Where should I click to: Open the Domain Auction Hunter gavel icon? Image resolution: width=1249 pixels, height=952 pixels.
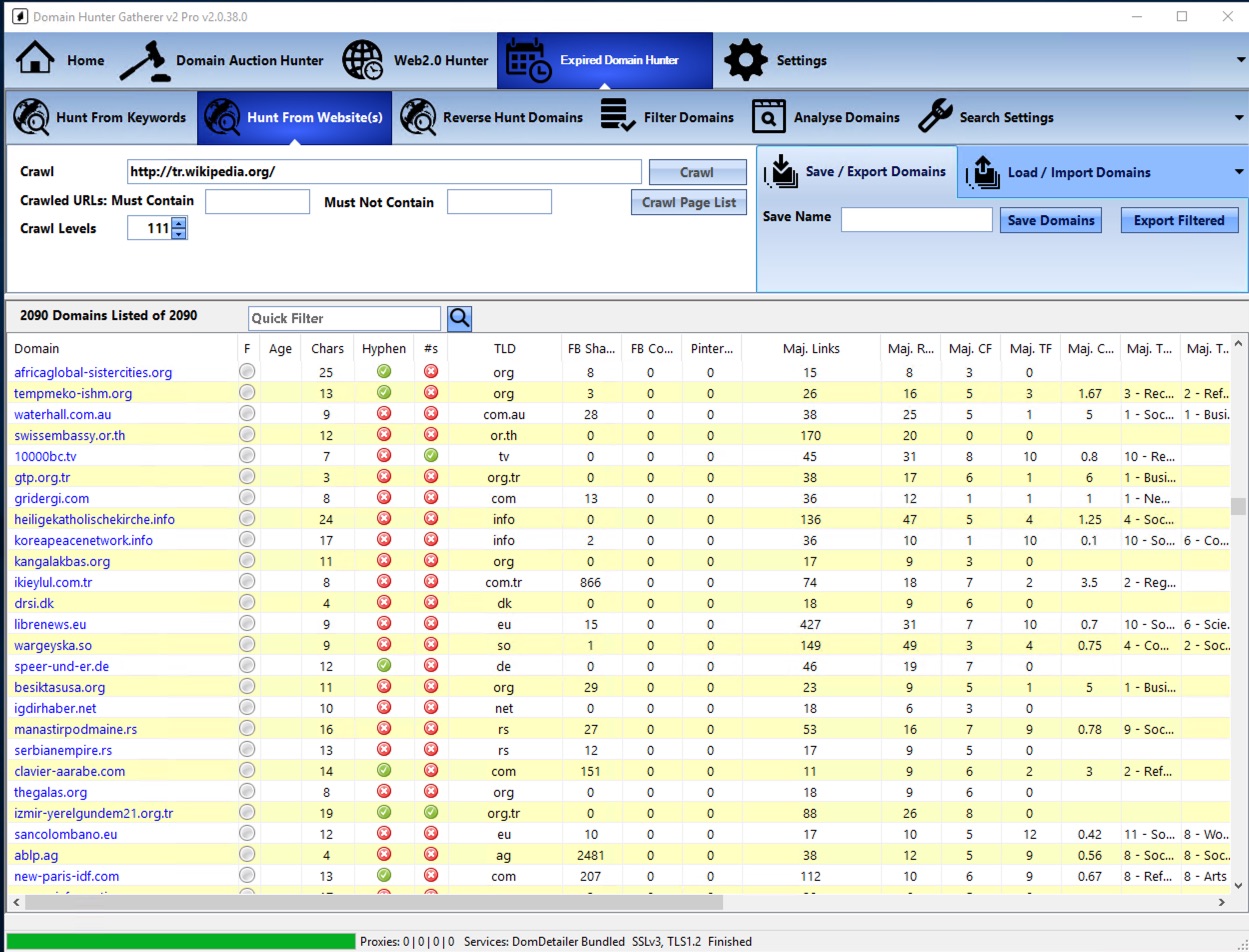tap(146, 60)
